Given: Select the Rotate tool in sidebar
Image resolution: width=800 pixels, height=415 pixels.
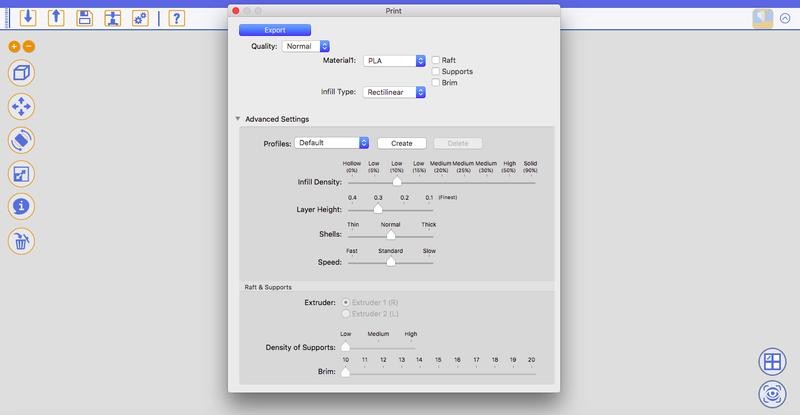Looking at the screenshot, I should pos(22,140).
